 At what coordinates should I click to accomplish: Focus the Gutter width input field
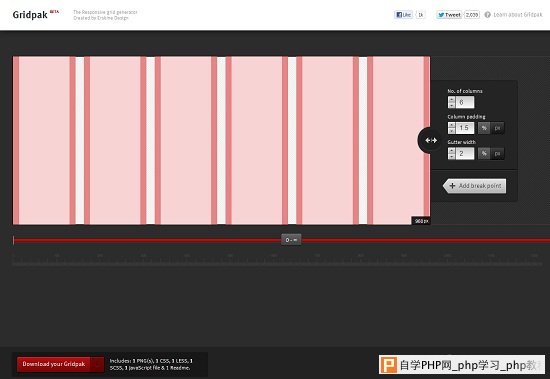465,153
